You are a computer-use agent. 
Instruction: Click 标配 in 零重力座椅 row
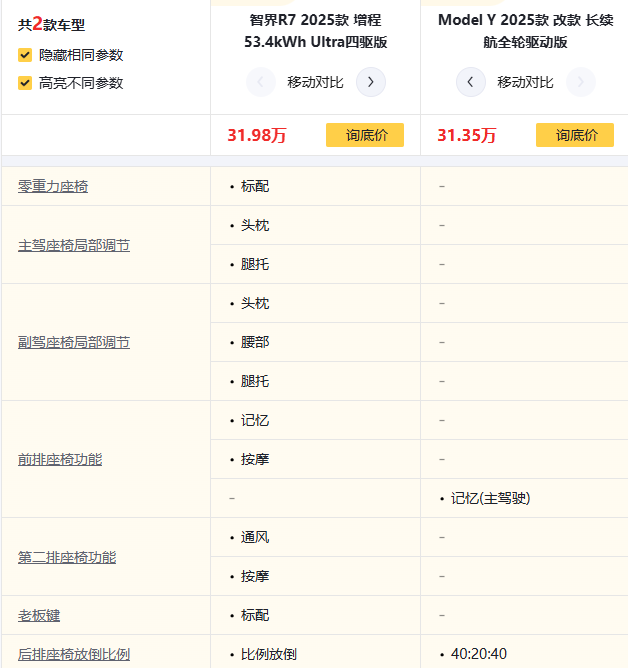coord(255,186)
